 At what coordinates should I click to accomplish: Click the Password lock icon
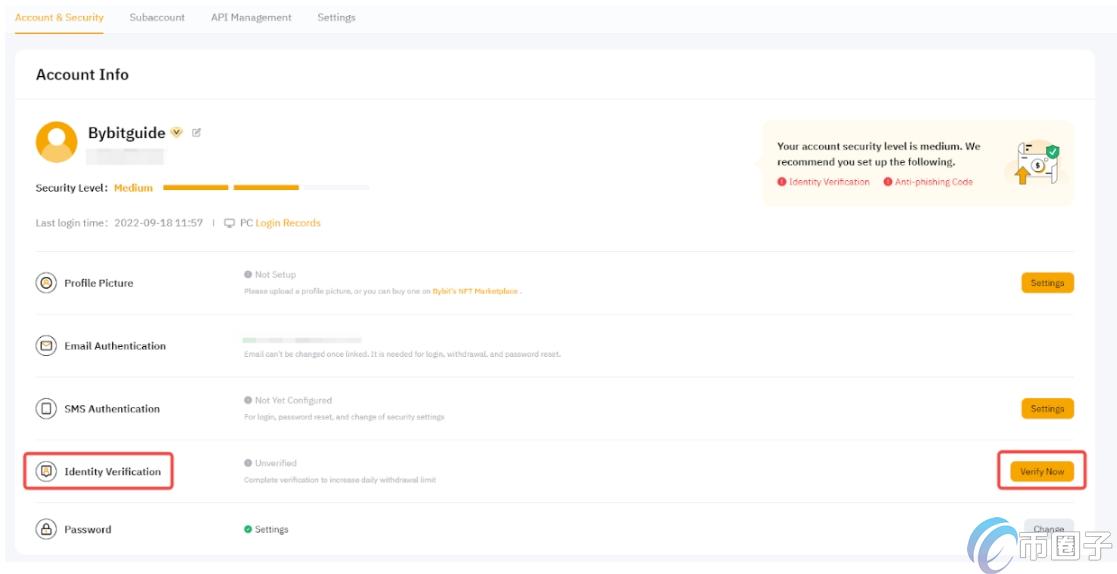tap(46, 529)
